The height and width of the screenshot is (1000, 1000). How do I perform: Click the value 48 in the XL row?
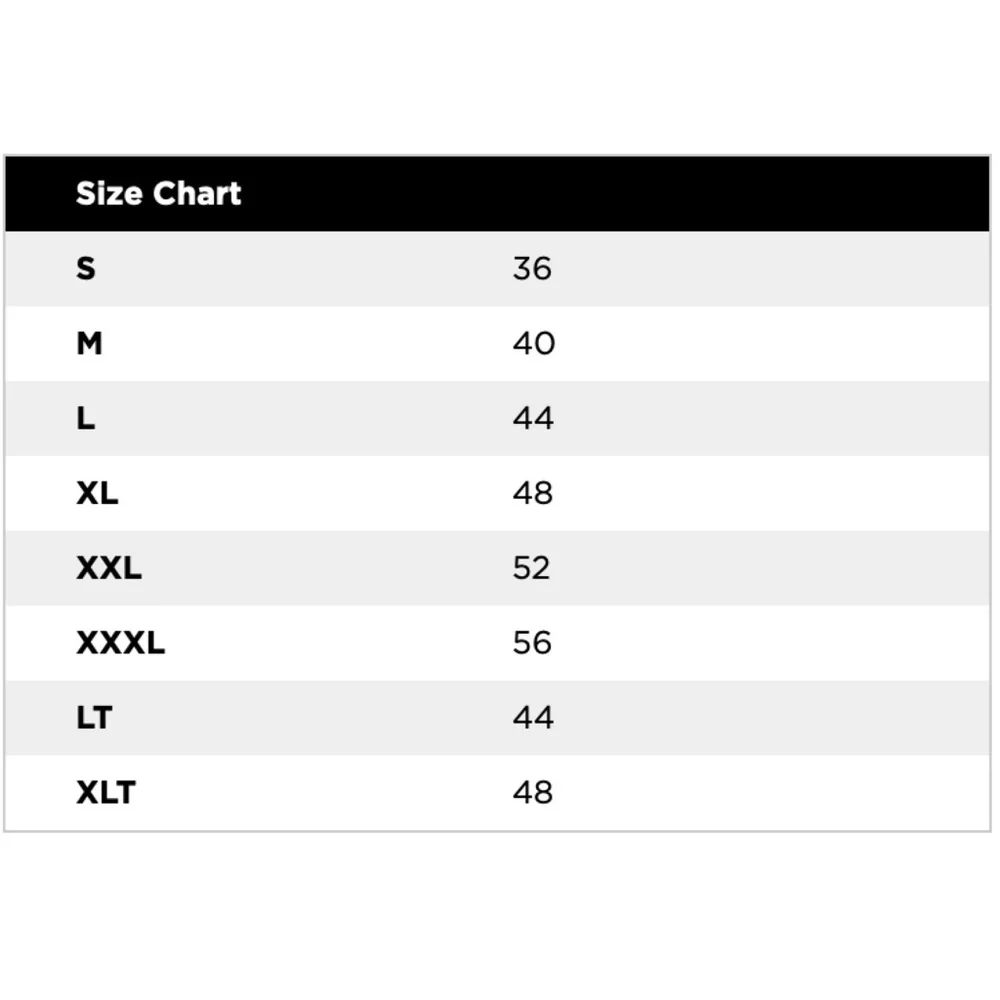pos(533,493)
